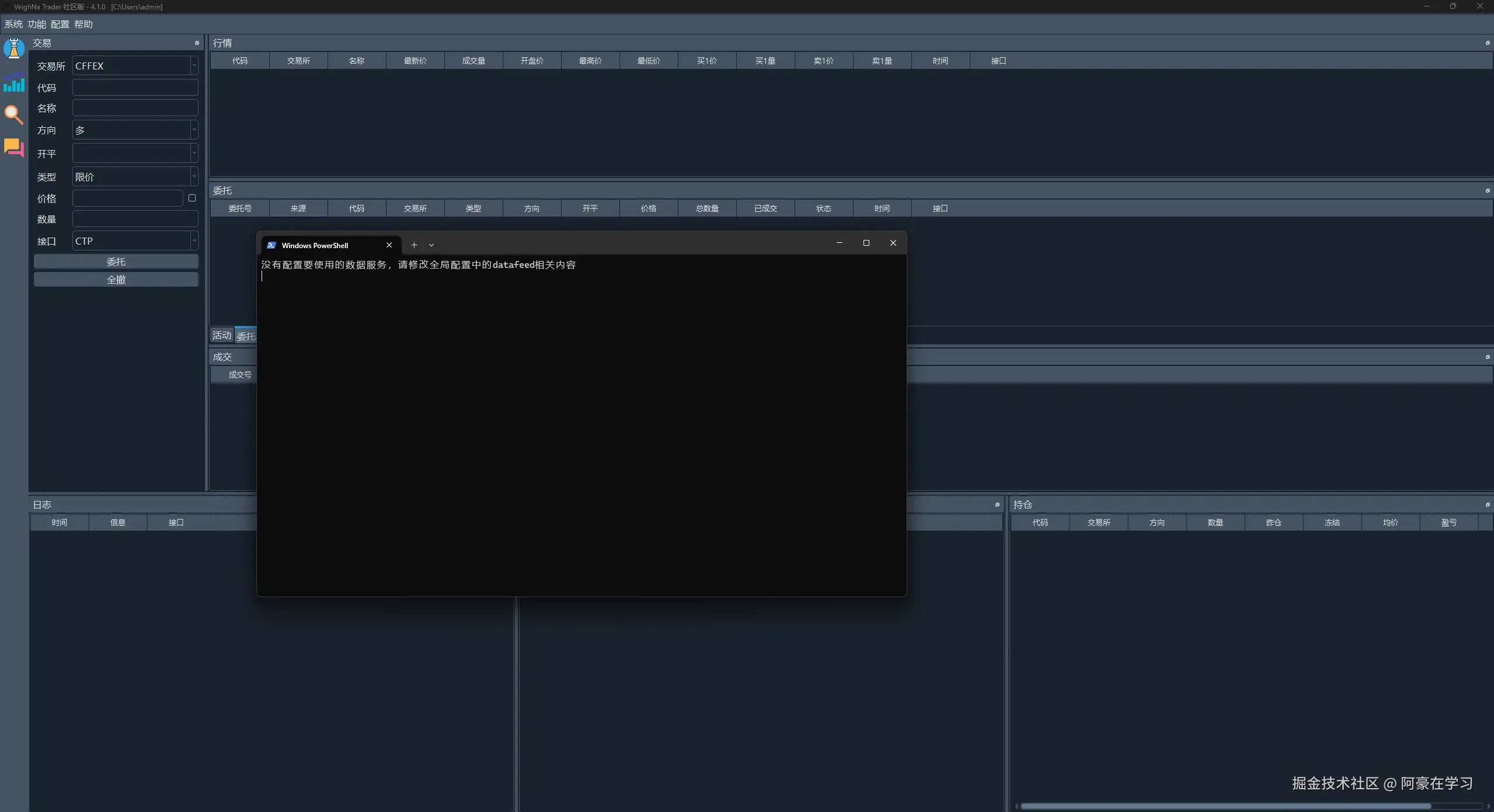This screenshot has width=1494, height=812.
Task: Open the bar chart sidebar icon
Action: coord(14,83)
